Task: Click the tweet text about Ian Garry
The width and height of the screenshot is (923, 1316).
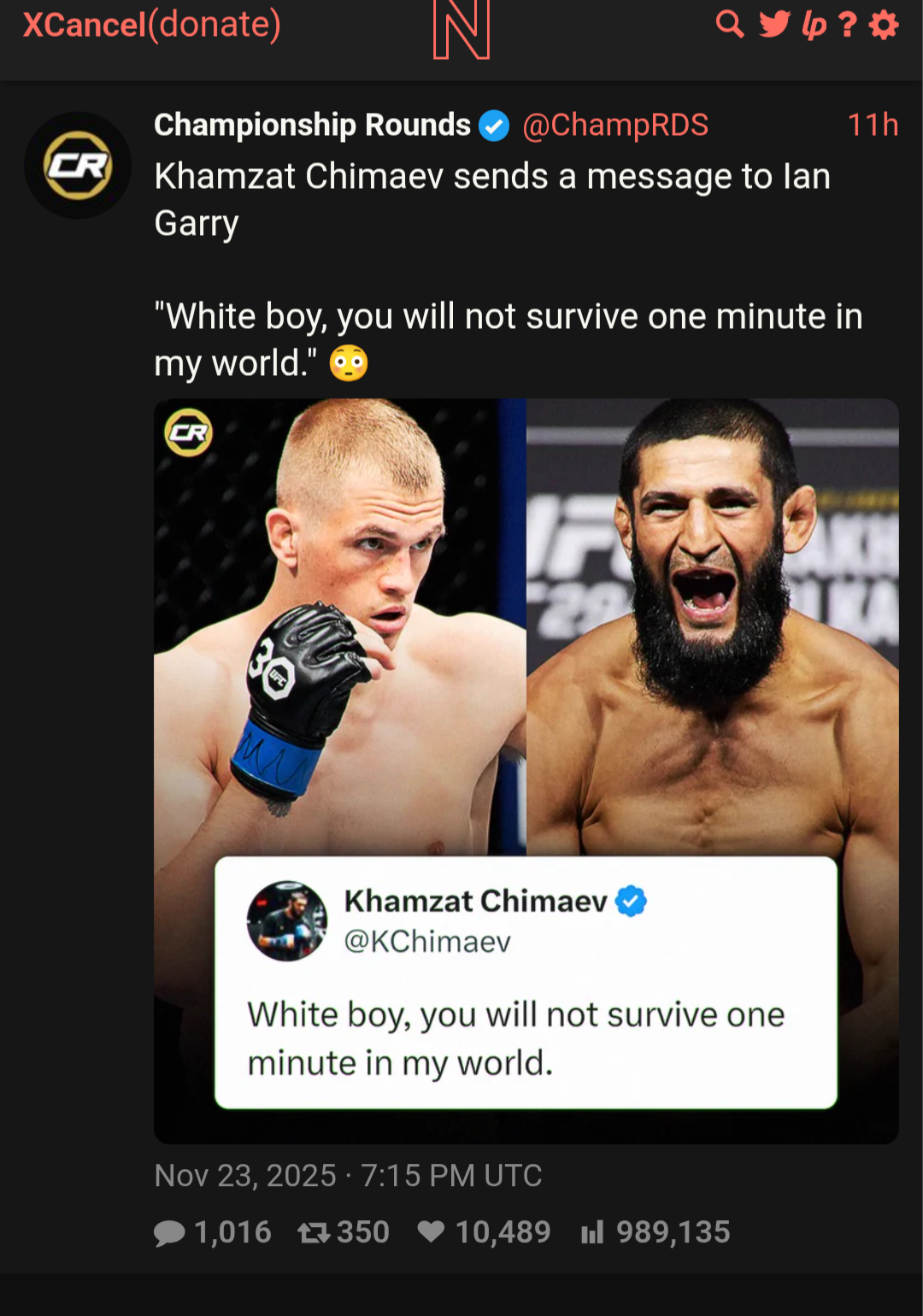Action: tap(509, 269)
